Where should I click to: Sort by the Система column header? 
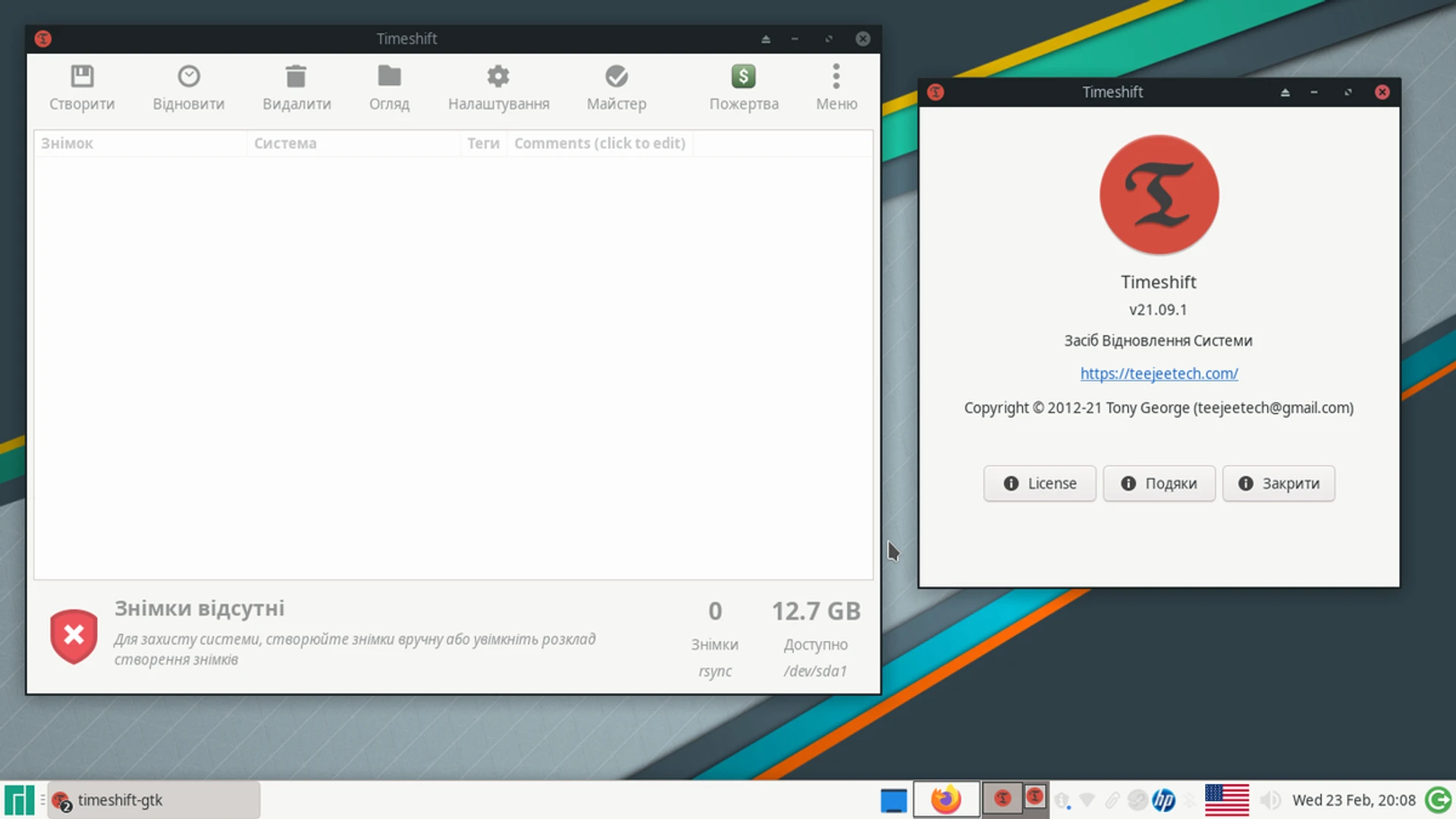[x=353, y=143]
